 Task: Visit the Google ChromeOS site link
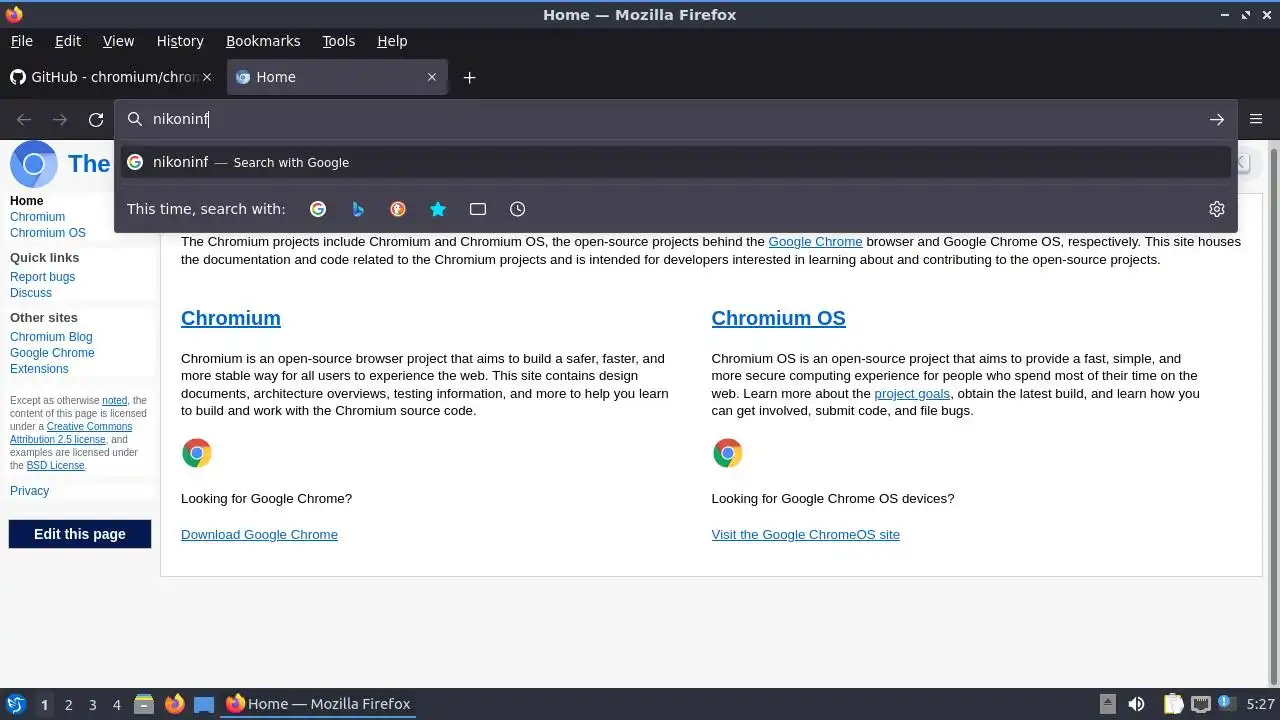tap(806, 534)
